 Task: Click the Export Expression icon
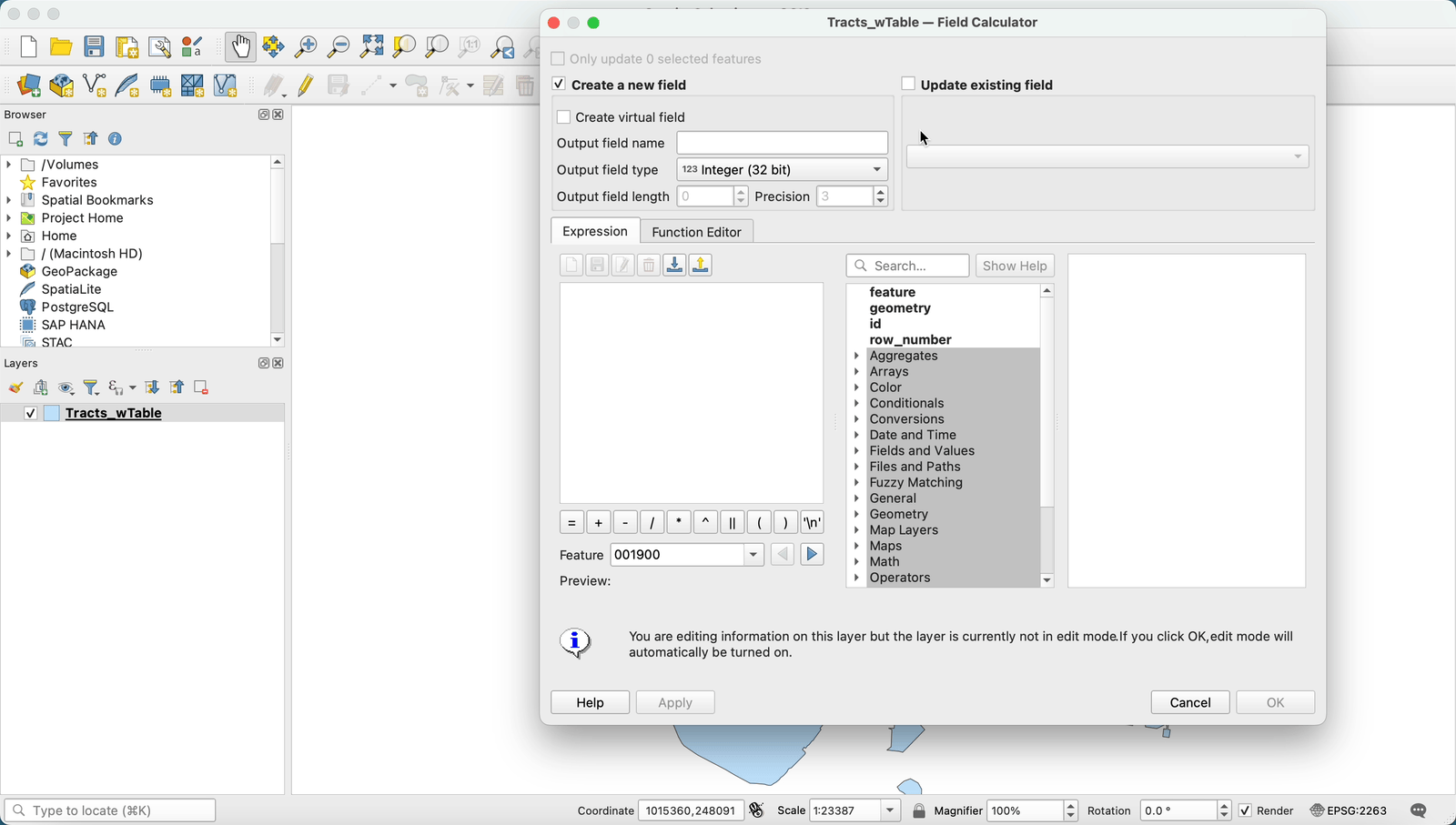point(700,265)
